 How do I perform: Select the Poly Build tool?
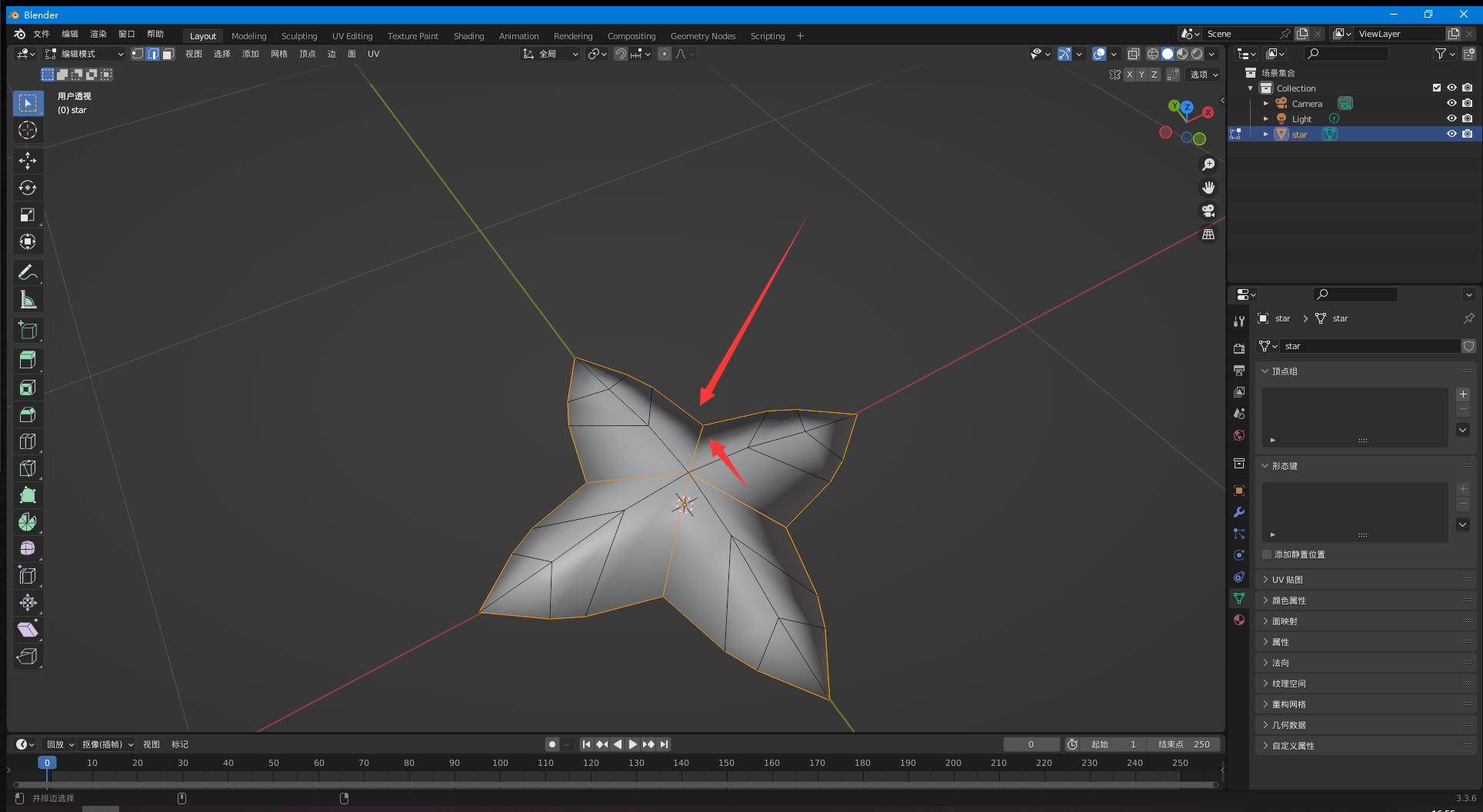coord(28,495)
